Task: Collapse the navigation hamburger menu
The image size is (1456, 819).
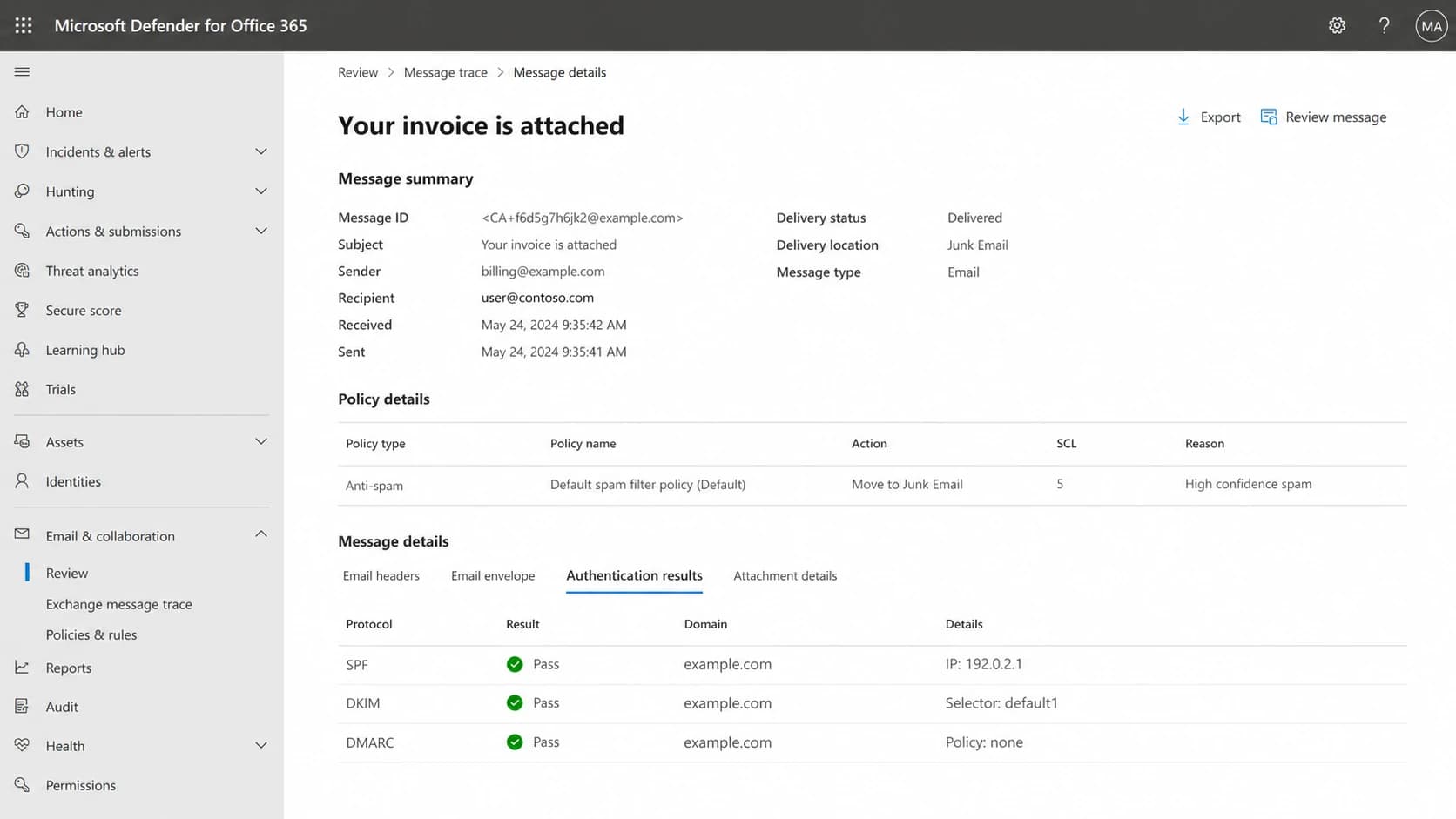Action: pyautogui.click(x=23, y=71)
